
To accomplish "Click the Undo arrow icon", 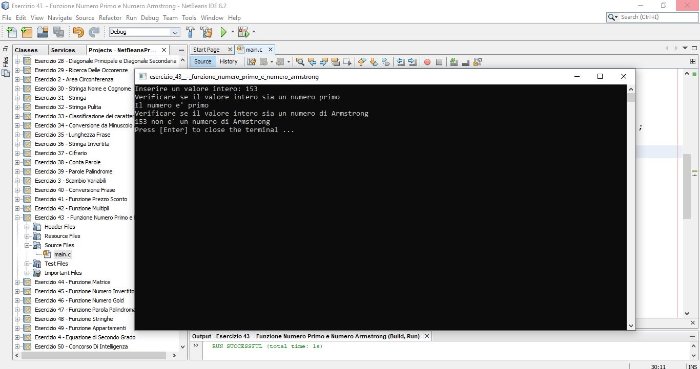I will (78, 32).
